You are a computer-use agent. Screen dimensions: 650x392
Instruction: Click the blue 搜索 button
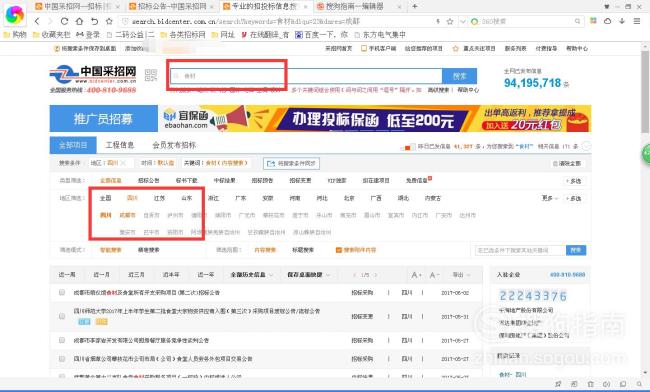[x=459, y=76]
